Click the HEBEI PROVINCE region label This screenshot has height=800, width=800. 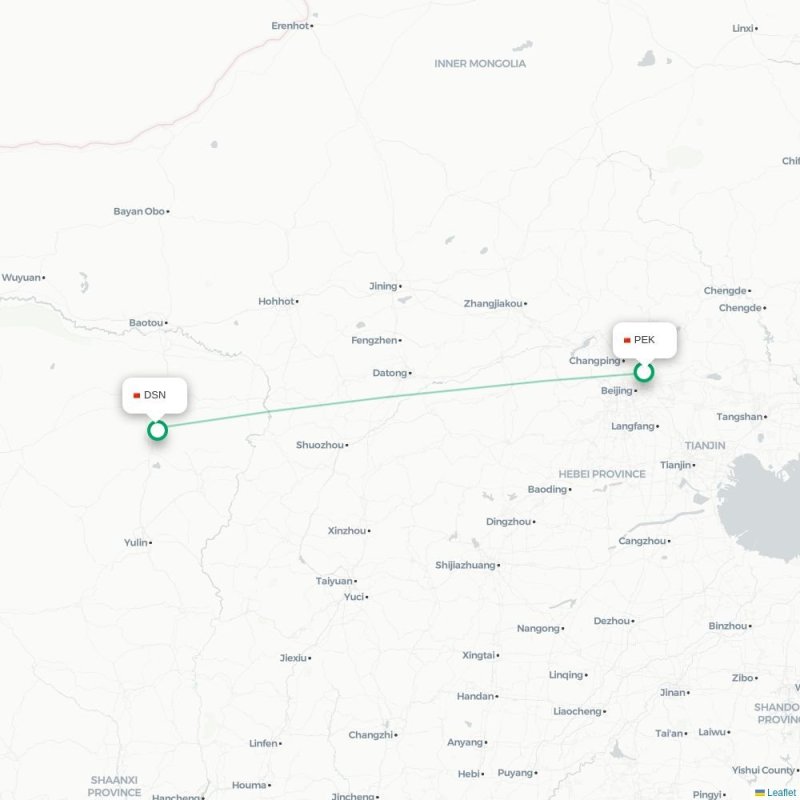[x=602, y=474]
